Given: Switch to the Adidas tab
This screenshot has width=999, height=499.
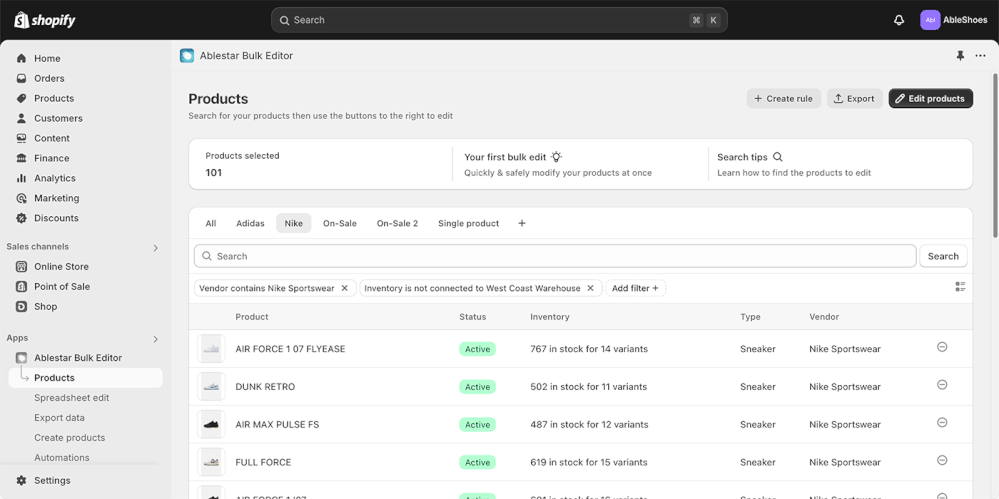Looking at the screenshot, I should [x=250, y=224].
